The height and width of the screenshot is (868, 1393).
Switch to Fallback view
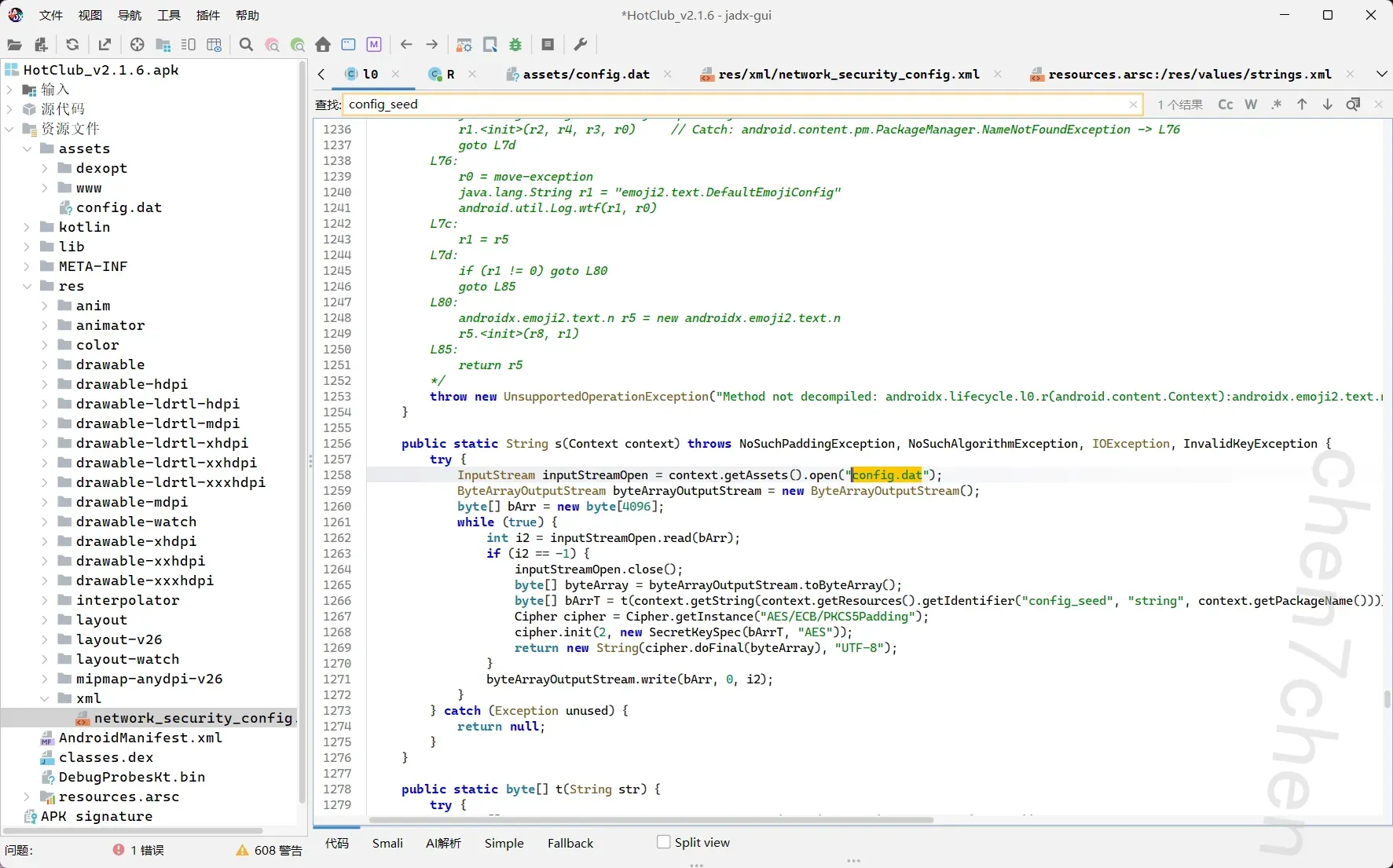570,843
